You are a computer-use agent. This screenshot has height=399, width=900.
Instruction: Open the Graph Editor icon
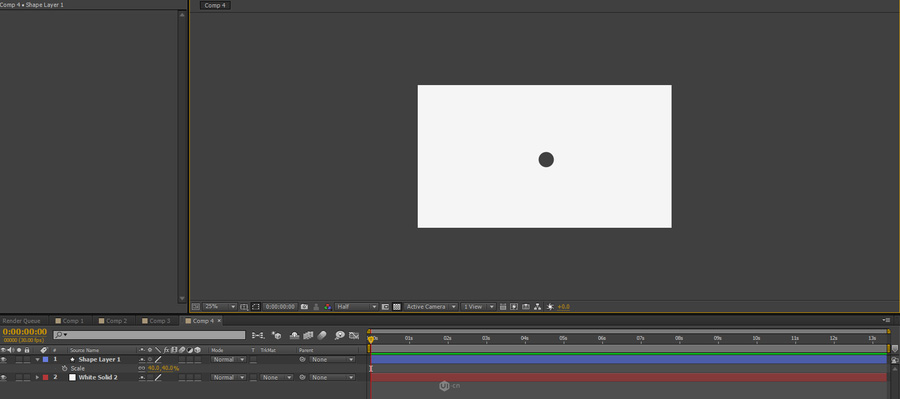coord(354,335)
